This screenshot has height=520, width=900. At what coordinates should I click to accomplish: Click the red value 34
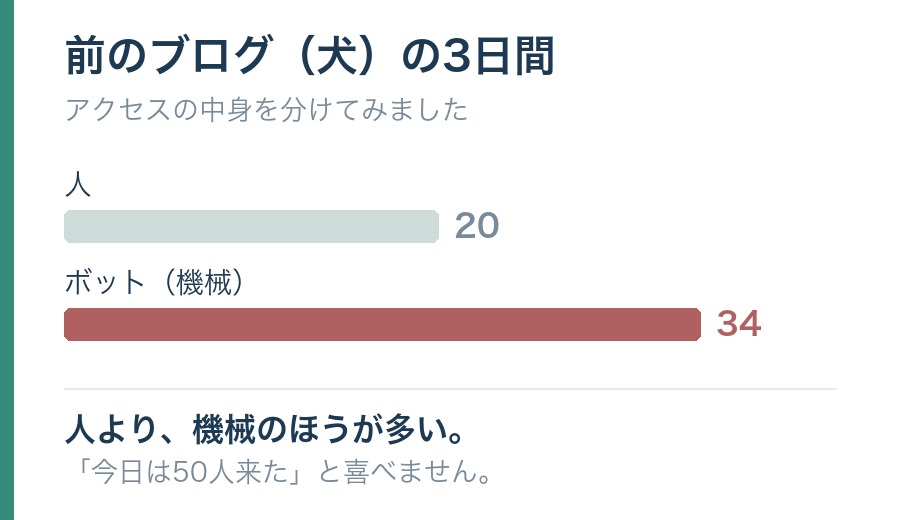tap(739, 324)
